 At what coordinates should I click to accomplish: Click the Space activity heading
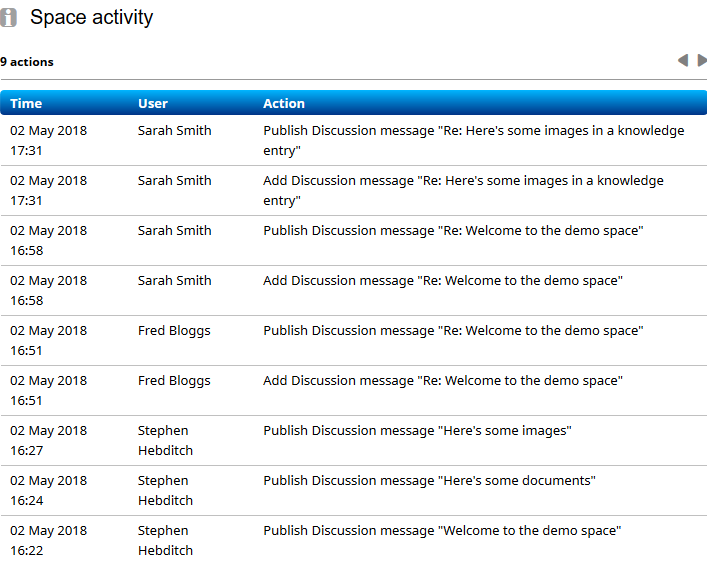coord(92,18)
